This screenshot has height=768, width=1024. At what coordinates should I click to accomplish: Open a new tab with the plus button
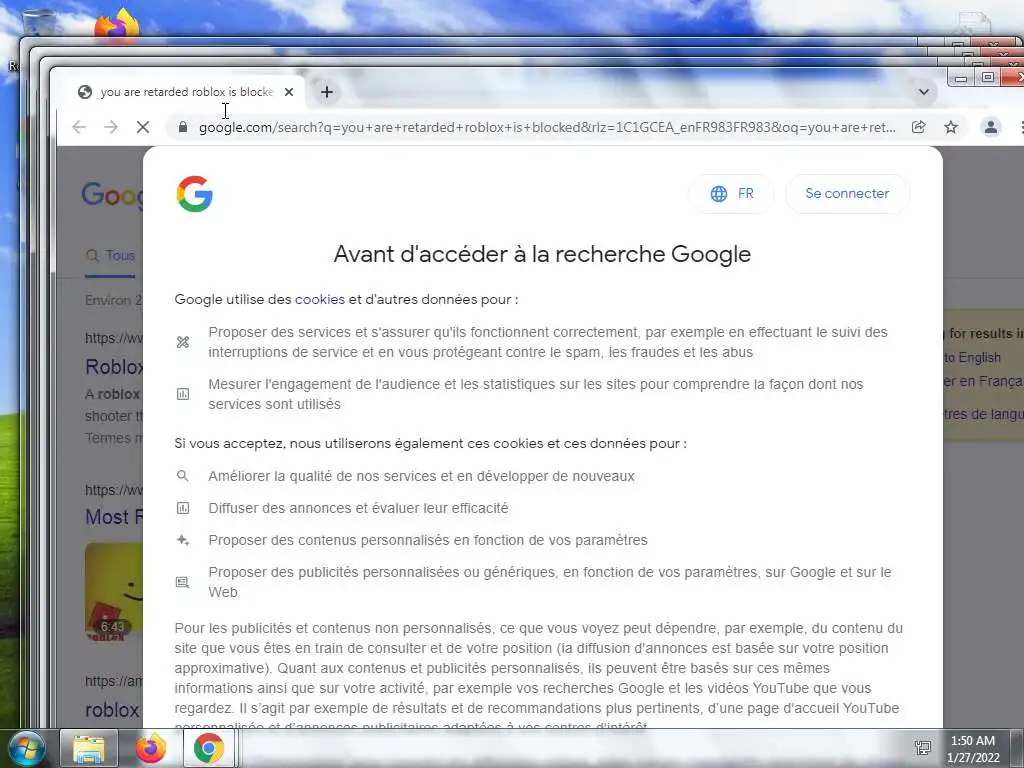327,92
